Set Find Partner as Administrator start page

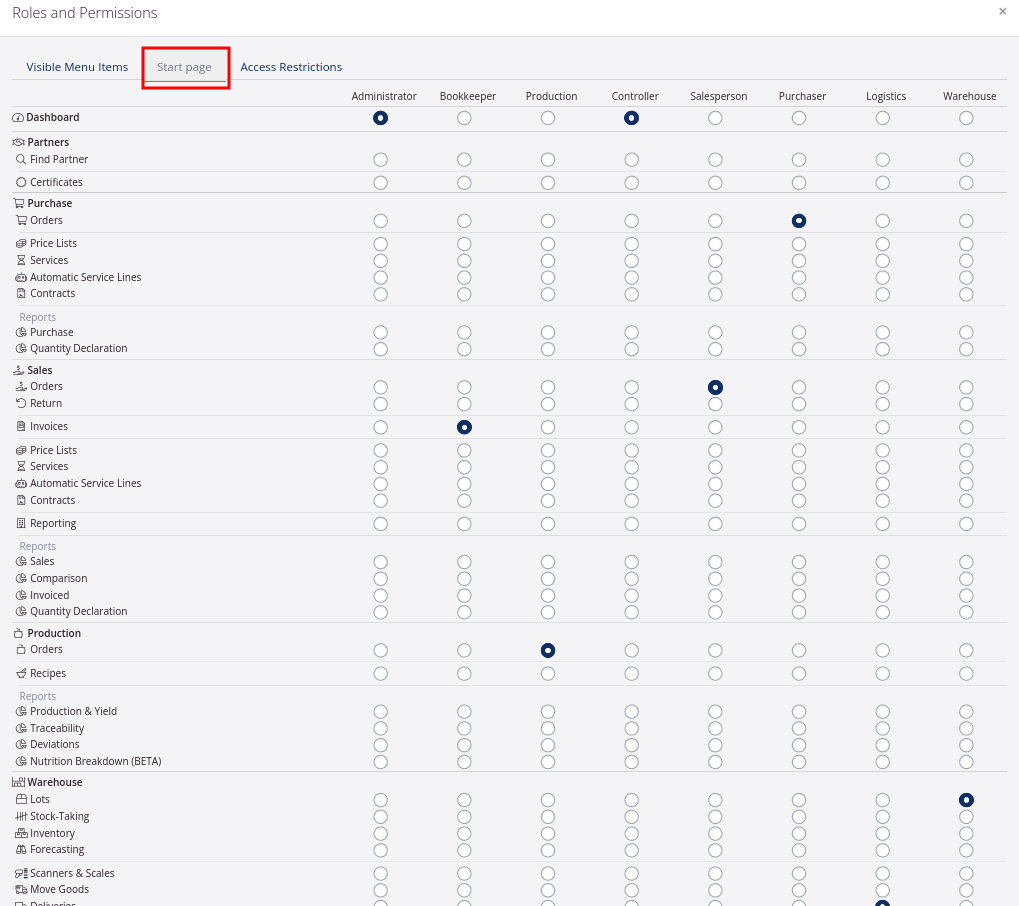380,160
